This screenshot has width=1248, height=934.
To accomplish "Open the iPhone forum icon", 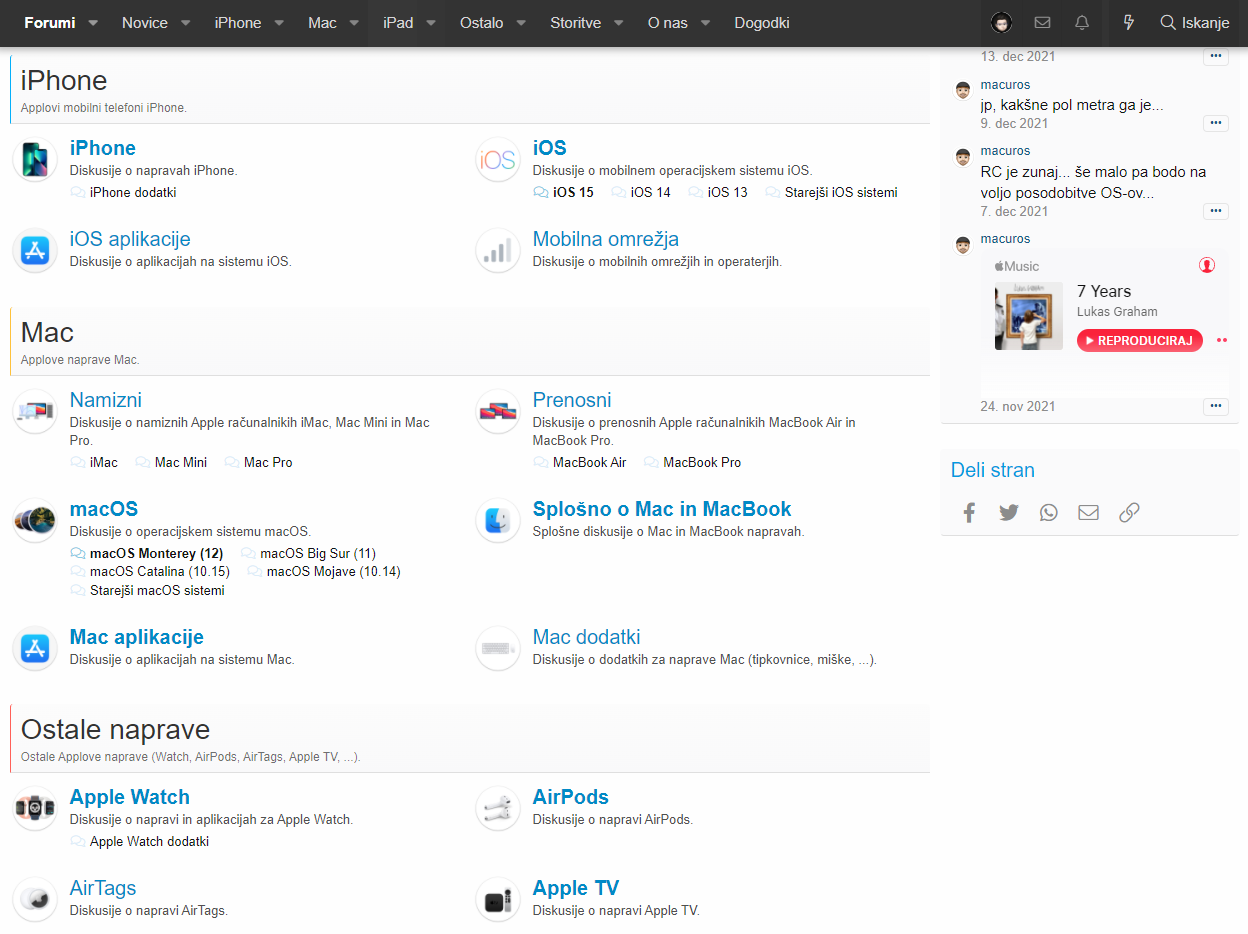I will 35,160.
